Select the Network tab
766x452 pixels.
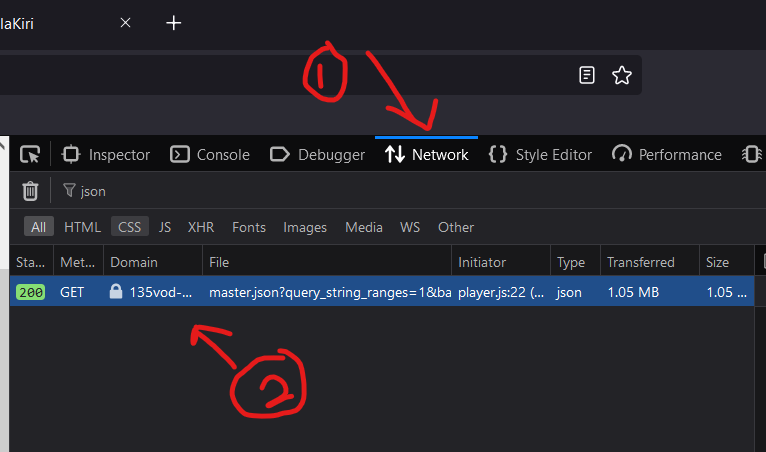[426, 155]
